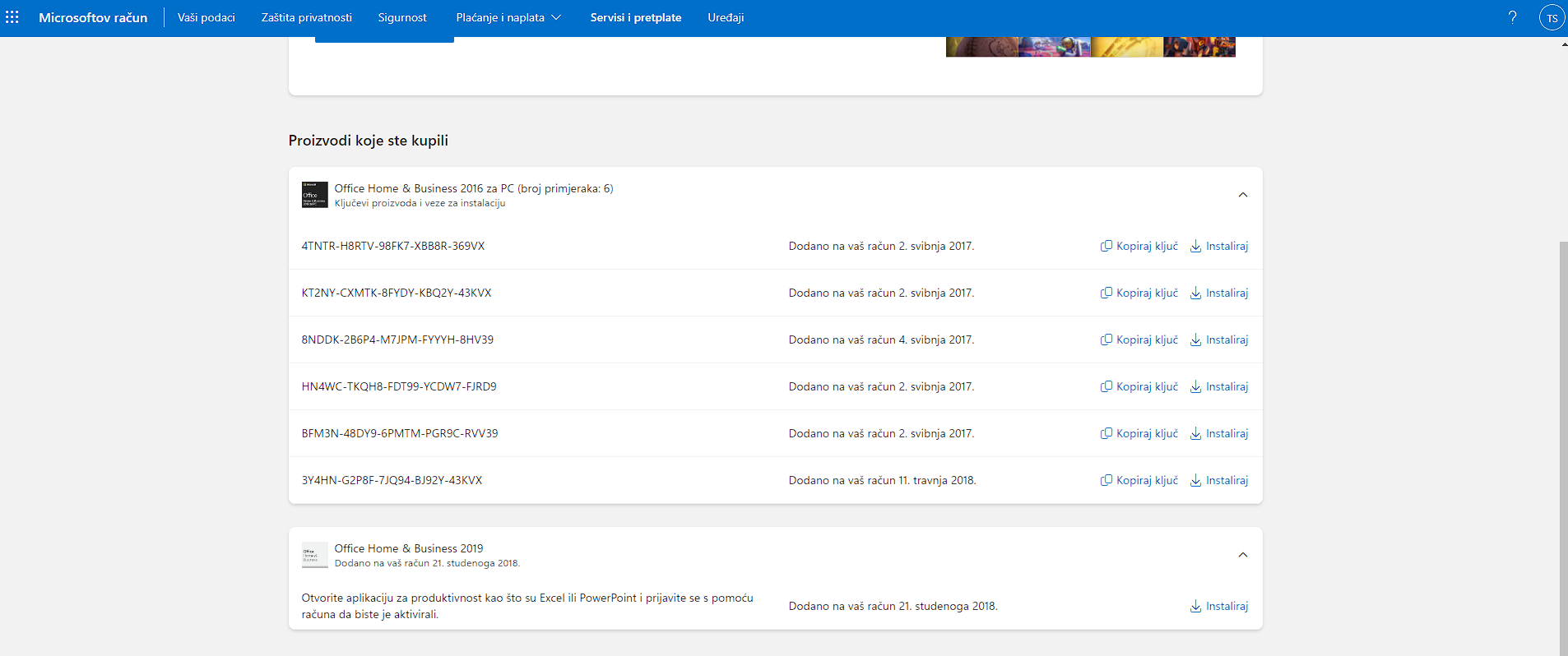Open the help question mark icon

pyautogui.click(x=1512, y=17)
